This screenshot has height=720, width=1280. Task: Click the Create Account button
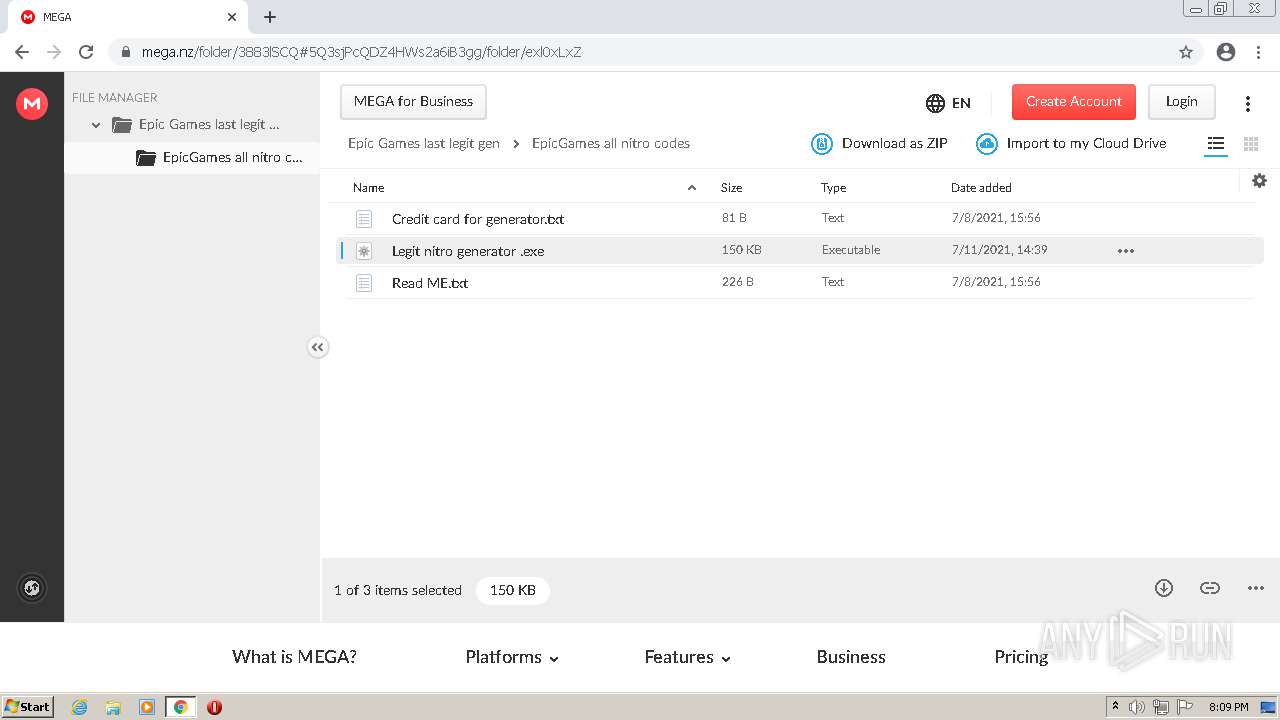coord(1074,101)
